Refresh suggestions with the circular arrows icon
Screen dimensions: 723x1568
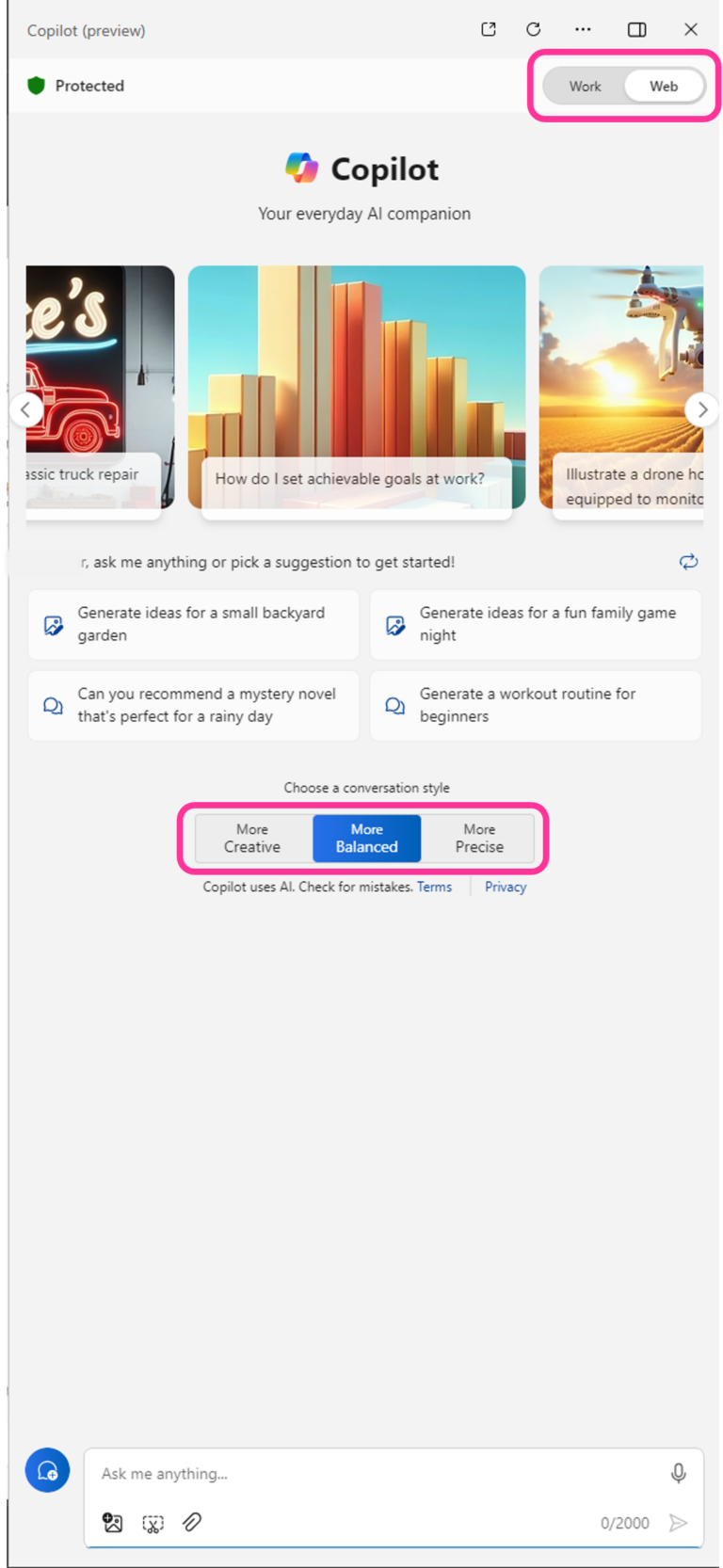[x=688, y=562]
